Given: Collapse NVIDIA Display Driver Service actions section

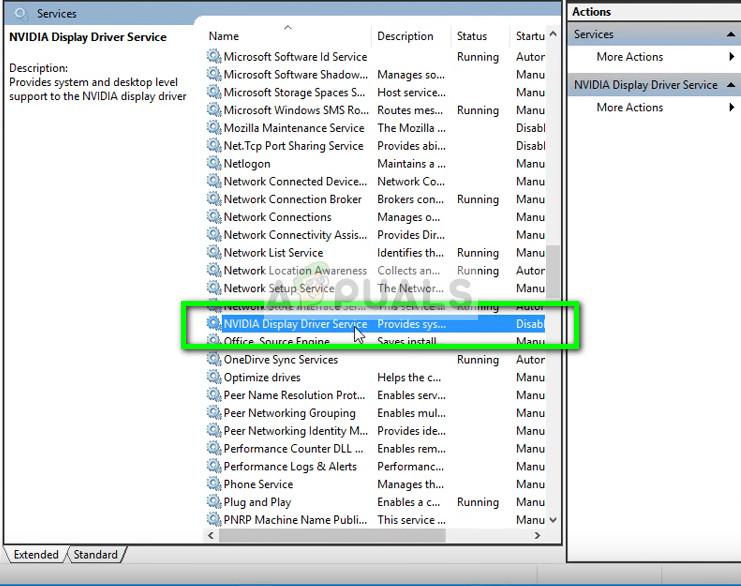Looking at the screenshot, I should (731, 85).
